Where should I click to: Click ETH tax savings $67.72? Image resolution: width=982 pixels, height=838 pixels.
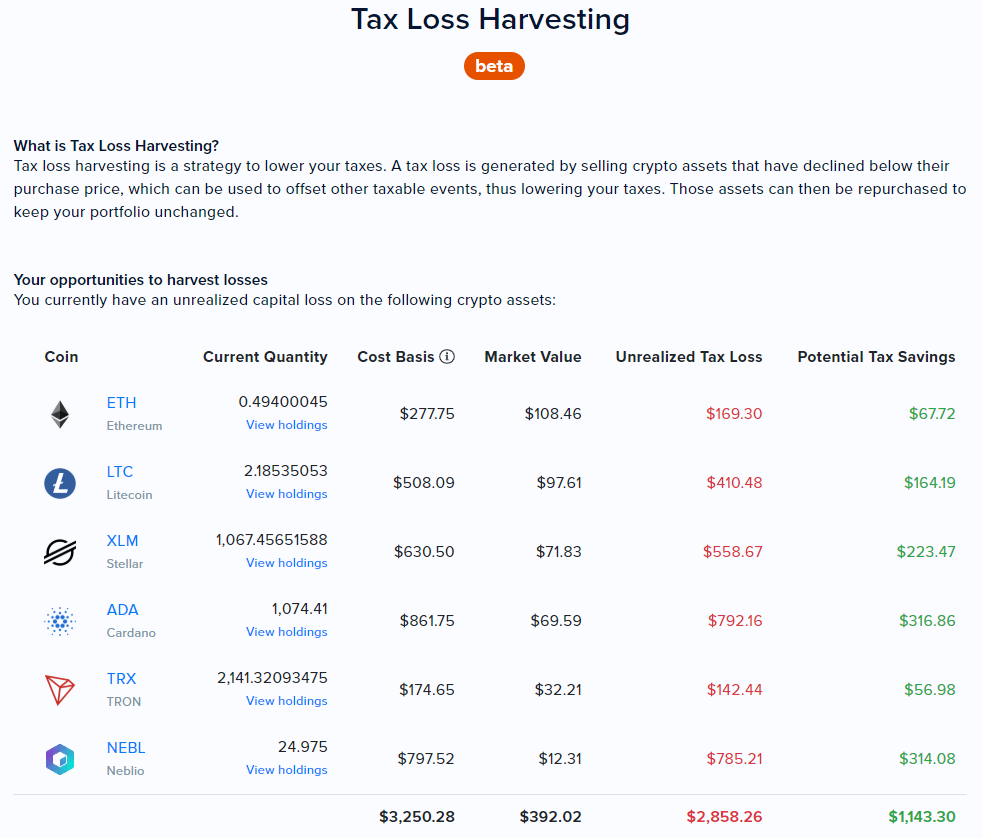[932, 413]
